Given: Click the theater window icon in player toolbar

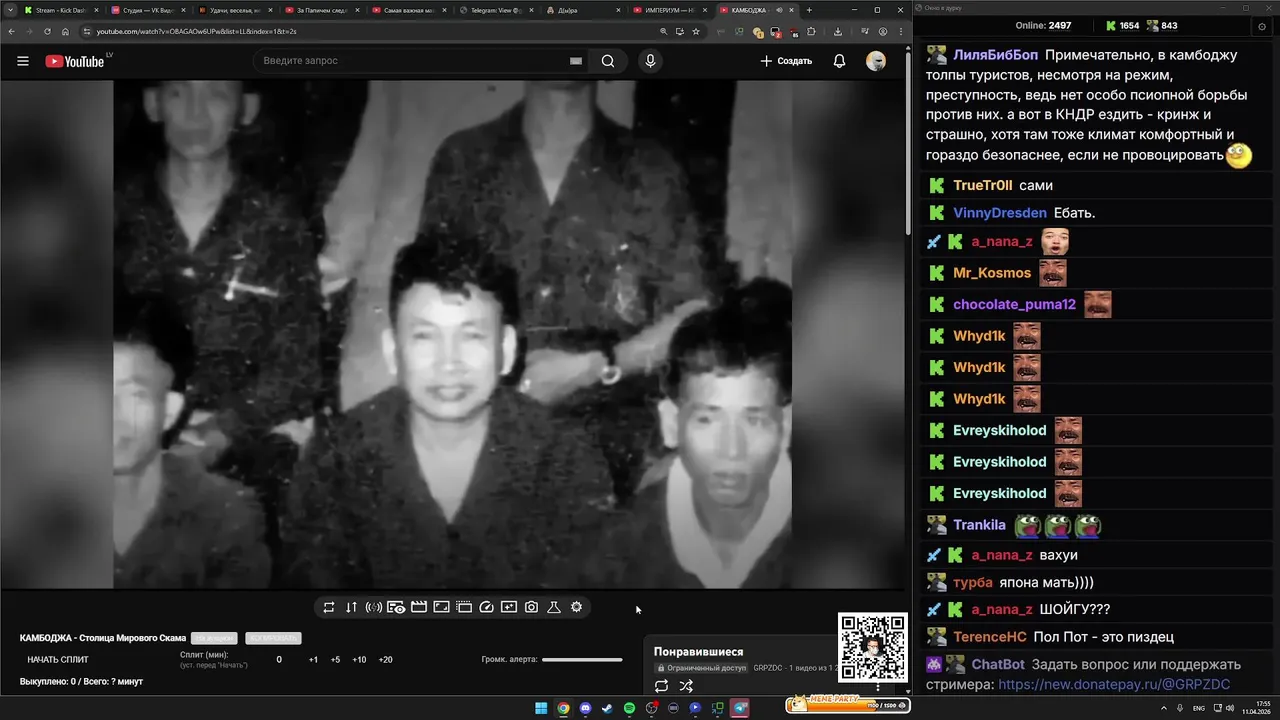Looking at the screenshot, I should point(464,607).
